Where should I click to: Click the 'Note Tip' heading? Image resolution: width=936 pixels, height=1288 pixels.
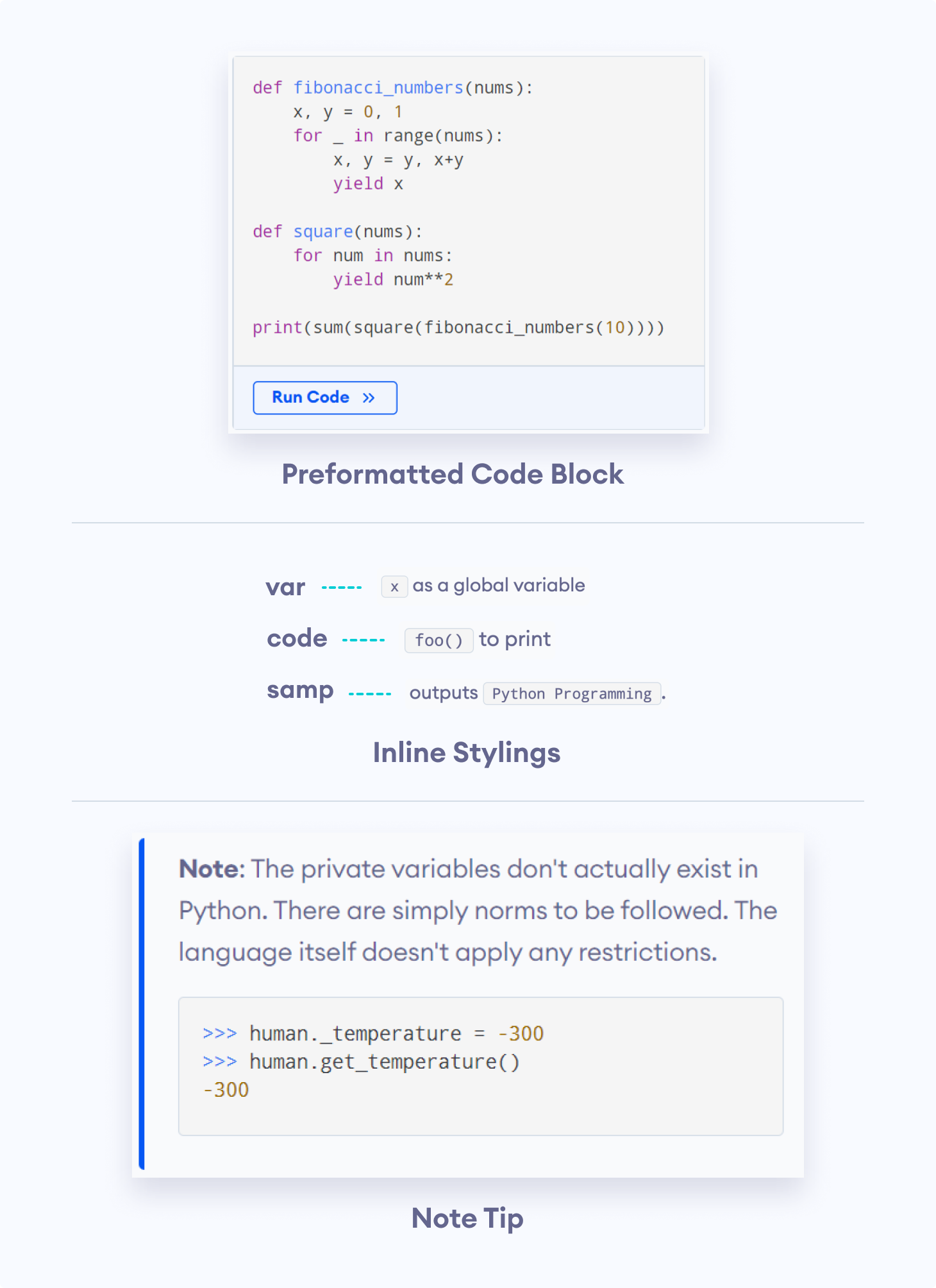pos(467,1219)
